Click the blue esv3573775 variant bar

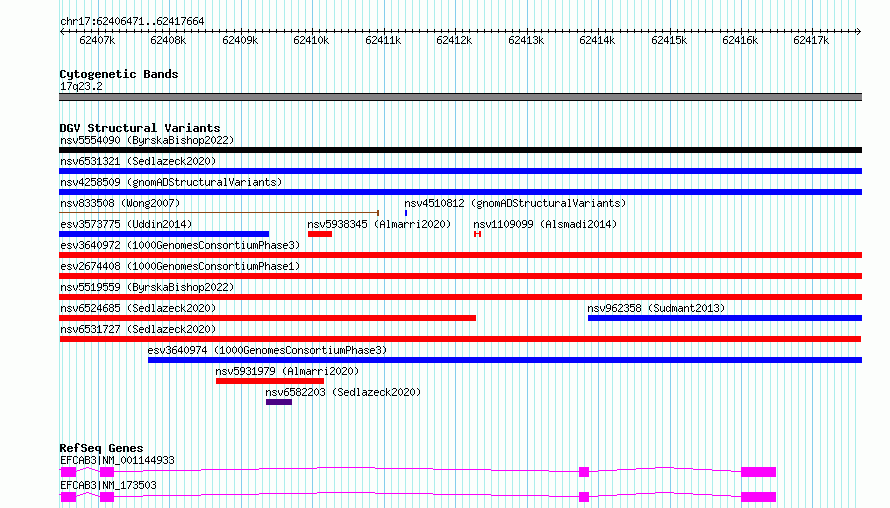(164, 234)
